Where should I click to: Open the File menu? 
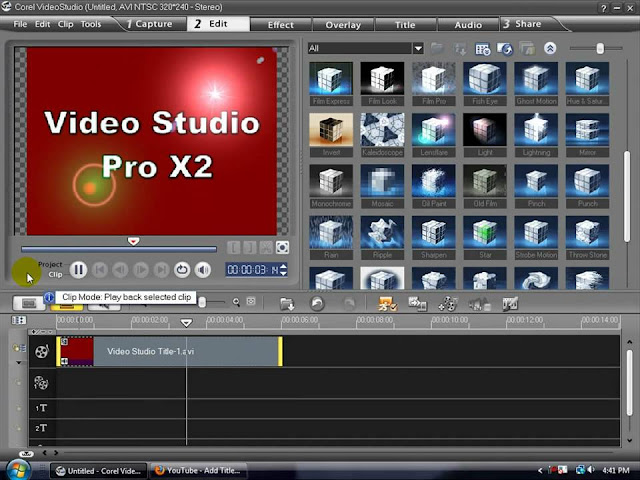pos(20,24)
